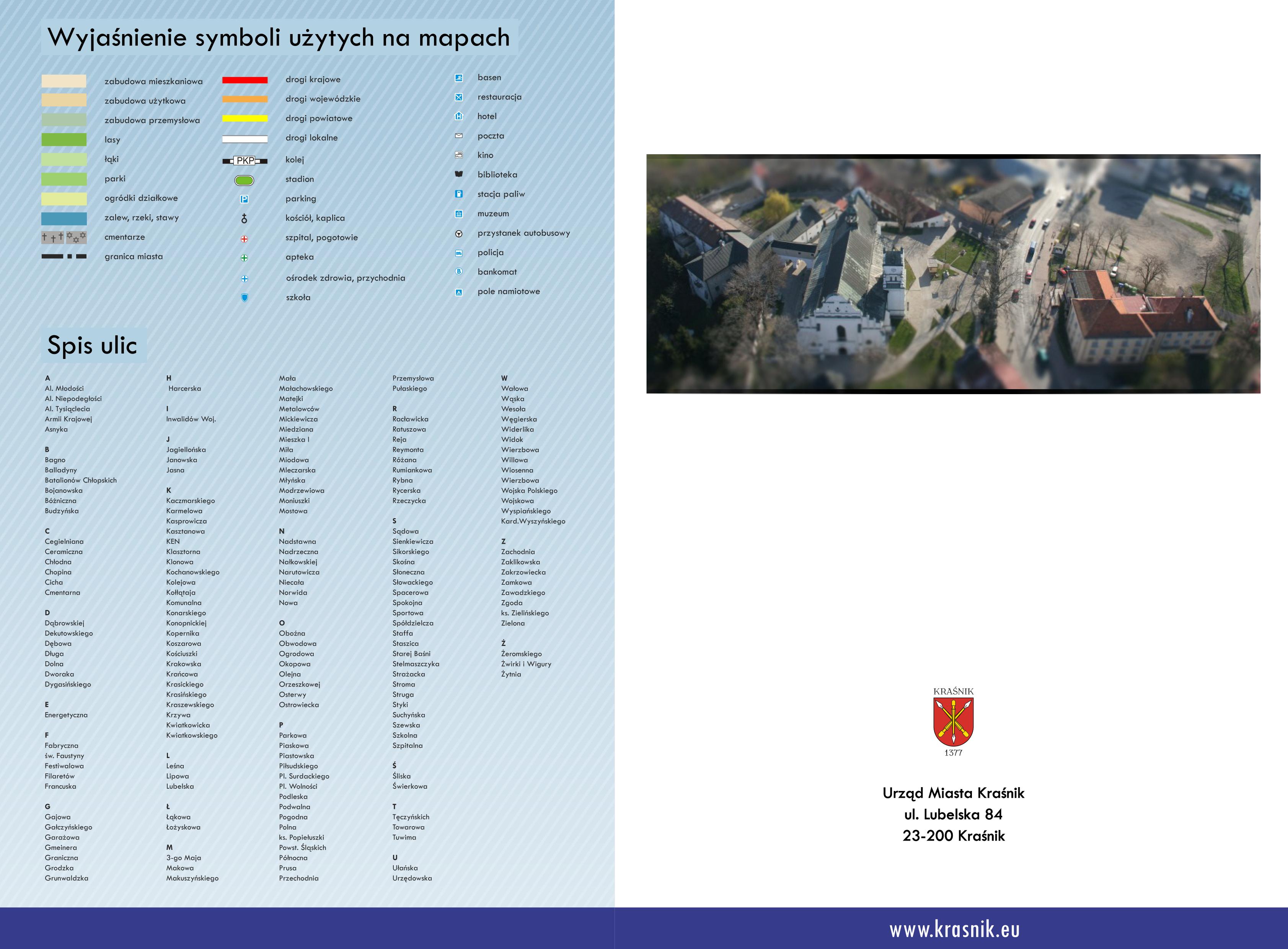Click the blue ośrodek zdrowia cross icon
This screenshot has width=1288, height=949.
pyautogui.click(x=244, y=279)
